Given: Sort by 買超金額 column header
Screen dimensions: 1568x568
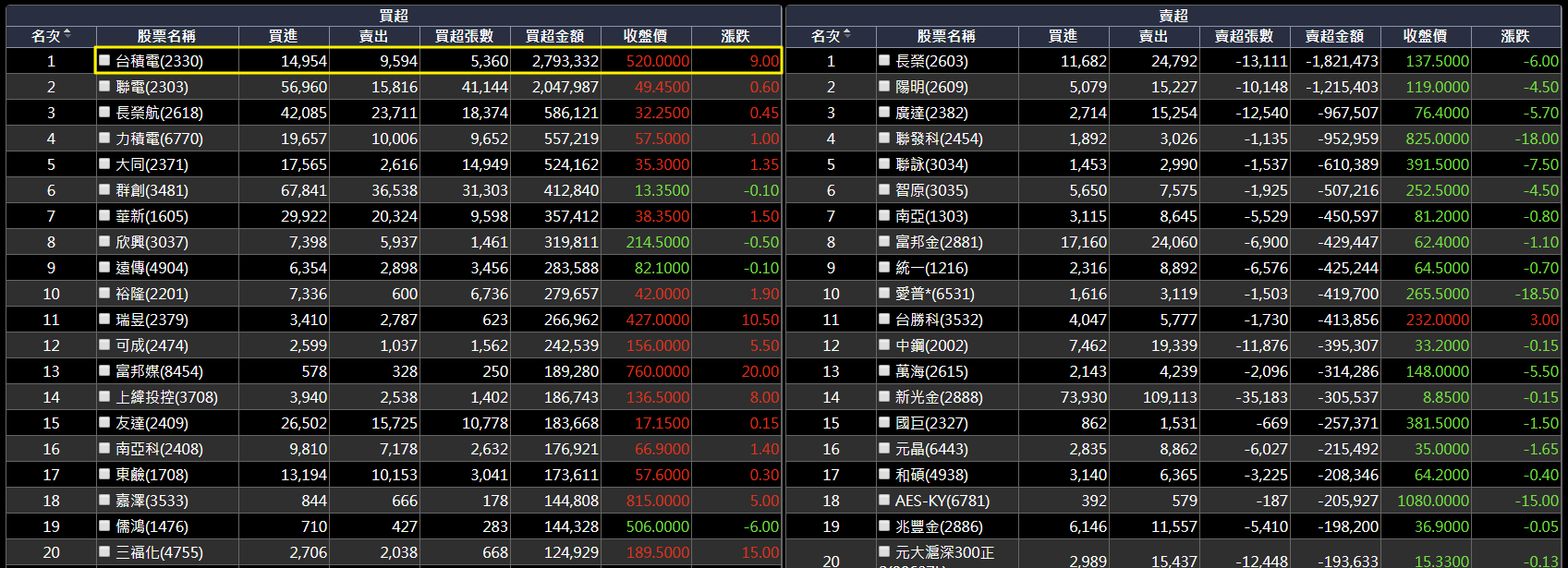Looking at the screenshot, I should pos(555,36).
